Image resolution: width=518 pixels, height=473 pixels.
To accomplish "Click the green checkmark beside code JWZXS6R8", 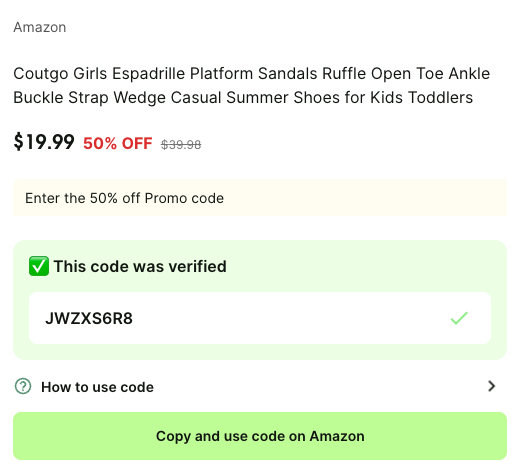I will tap(459, 318).
